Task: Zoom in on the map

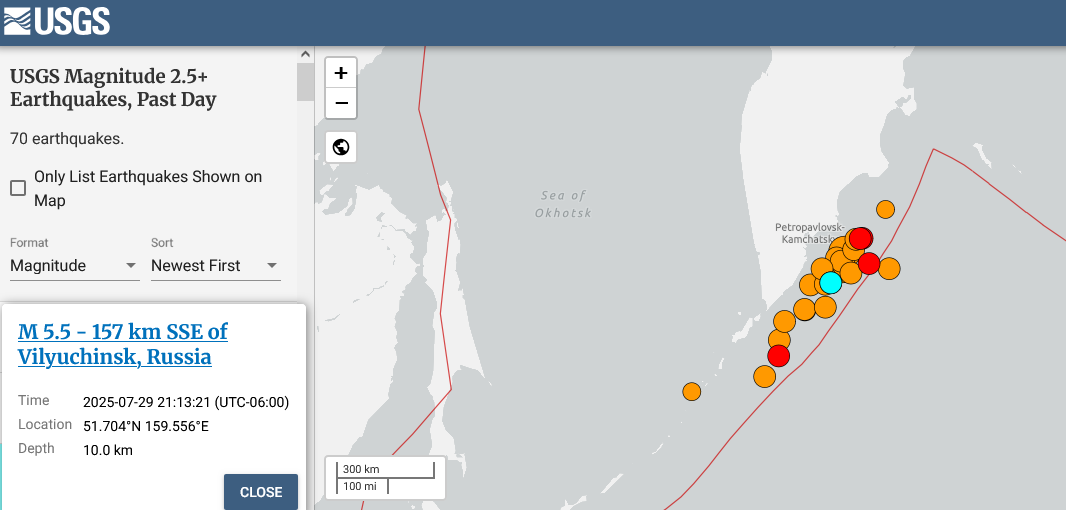Action: point(341,73)
